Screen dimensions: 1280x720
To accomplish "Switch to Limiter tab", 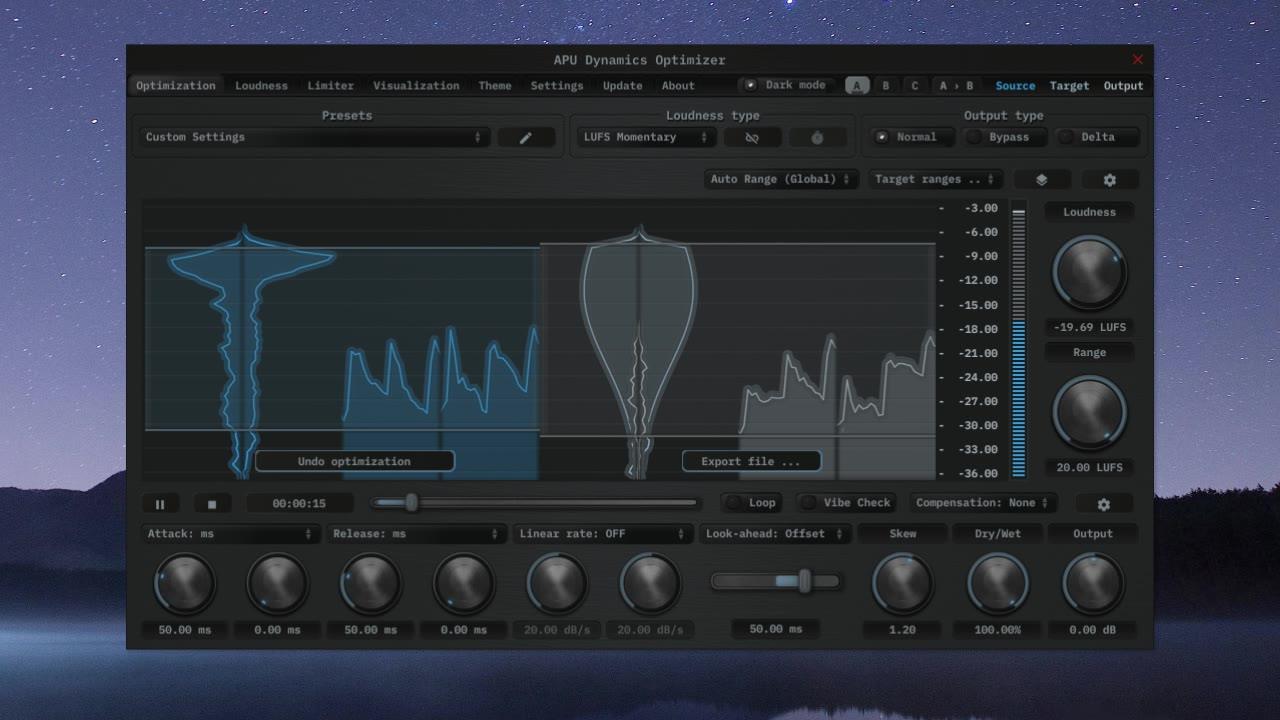I will tap(331, 86).
